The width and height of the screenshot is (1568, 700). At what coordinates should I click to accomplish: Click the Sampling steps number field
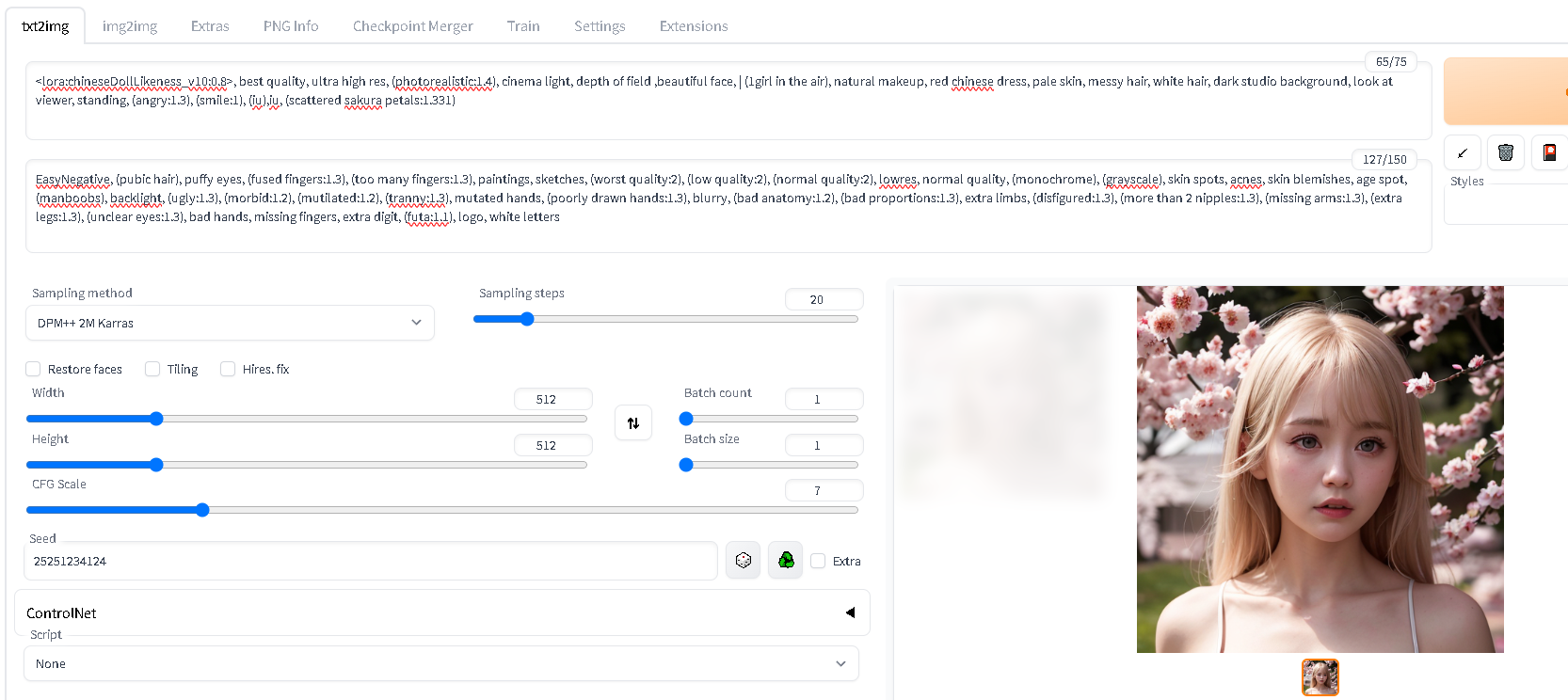[824, 299]
